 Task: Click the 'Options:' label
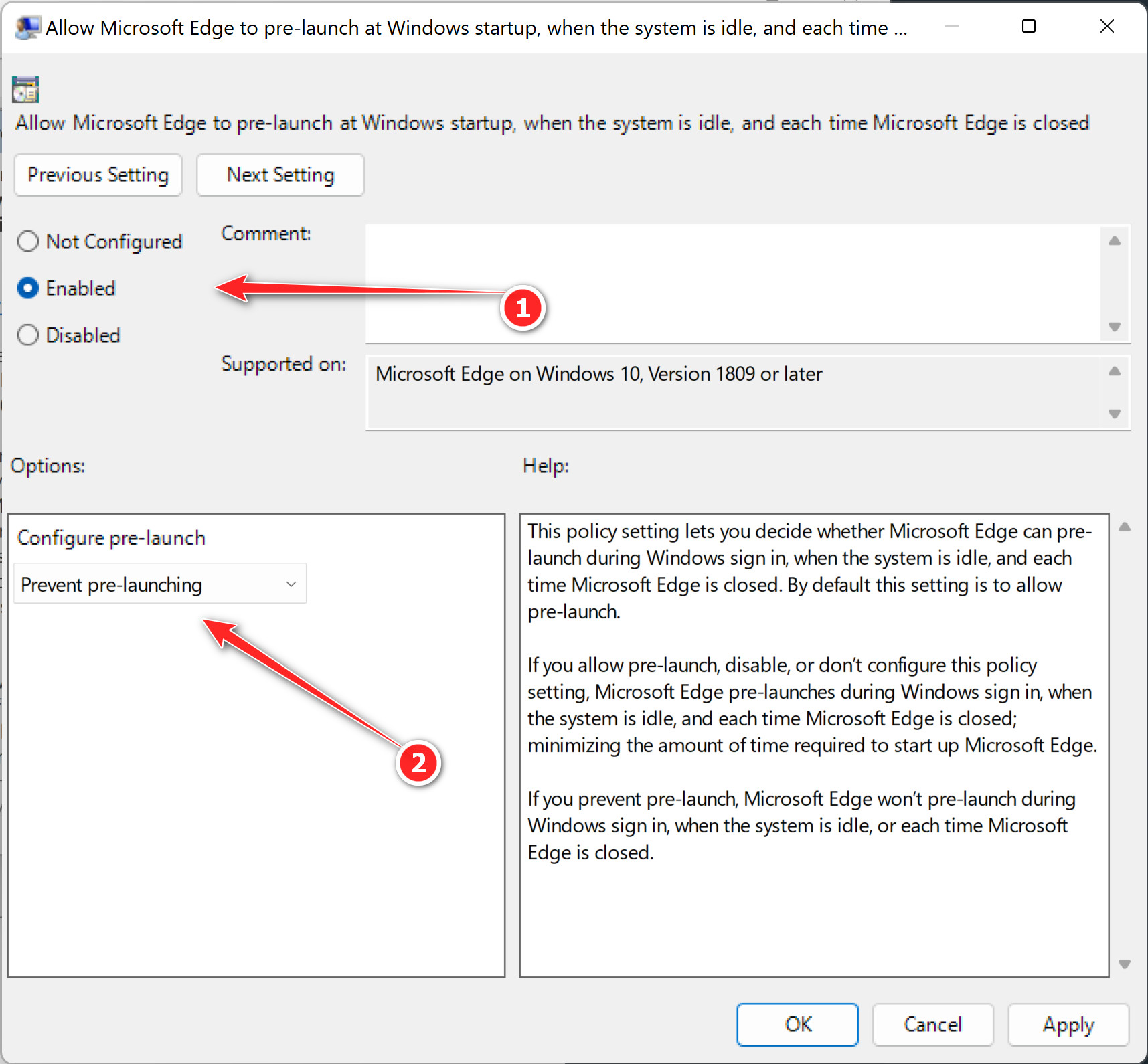point(48,466)
